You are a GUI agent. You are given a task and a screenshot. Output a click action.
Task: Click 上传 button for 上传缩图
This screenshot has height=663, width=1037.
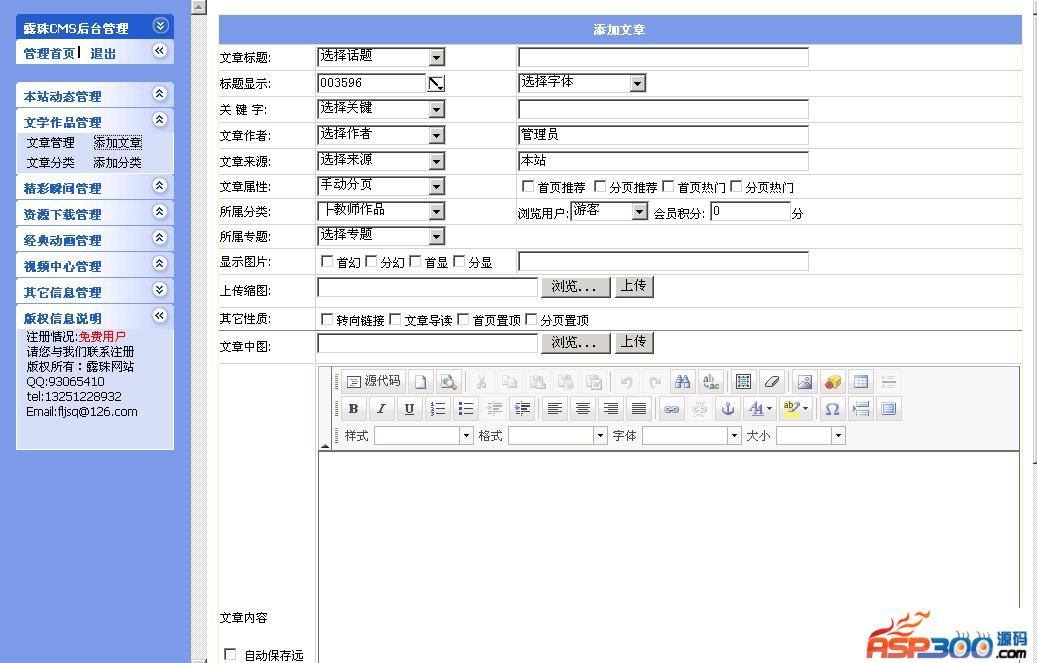pyautogui.click(x=634, y=286)
